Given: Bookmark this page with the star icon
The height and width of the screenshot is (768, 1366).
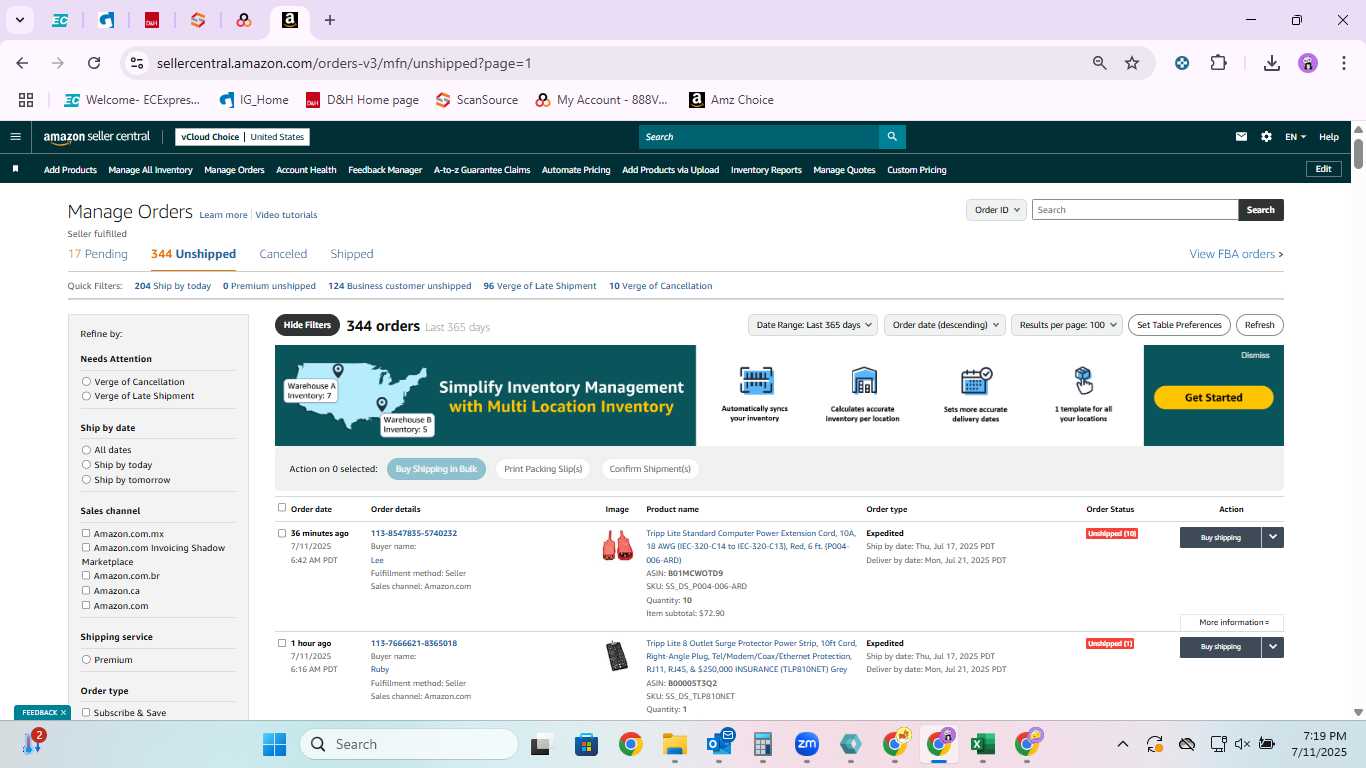Looking at the screenshot, I should (x=1132, y=63).
